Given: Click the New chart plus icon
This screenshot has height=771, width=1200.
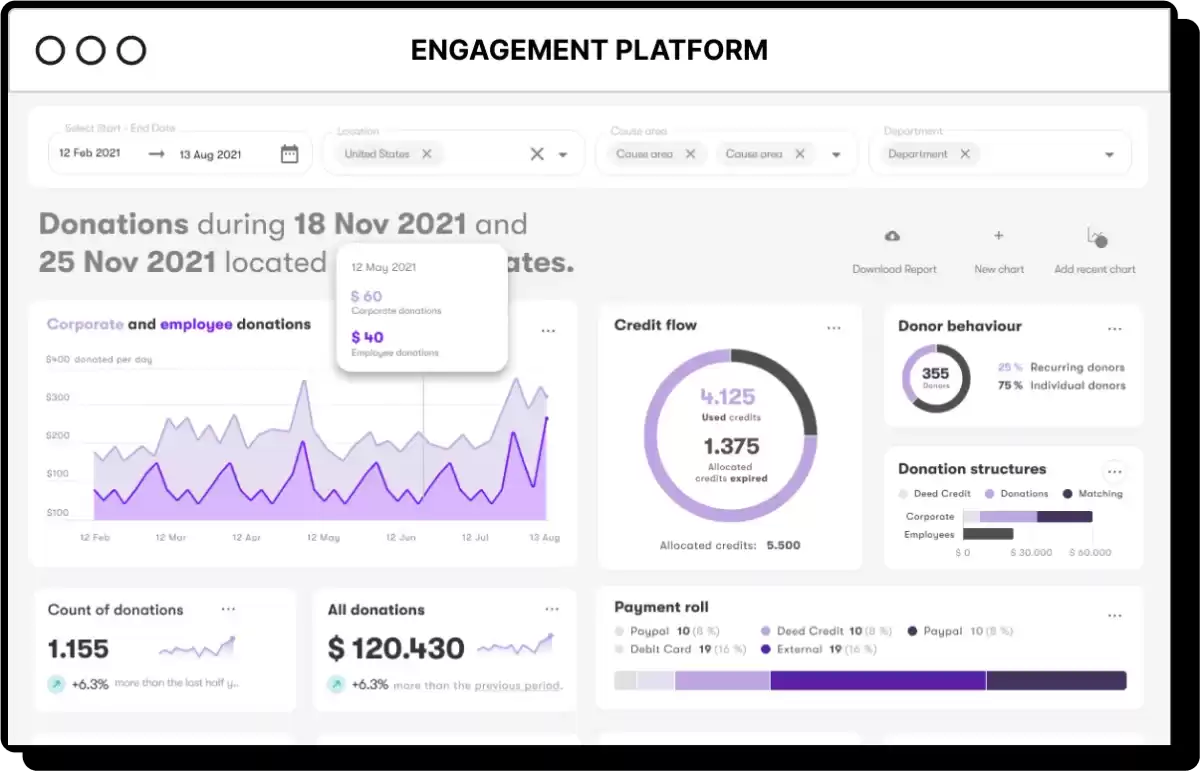Looking at the screenshot, I should [x=998, y=236].
